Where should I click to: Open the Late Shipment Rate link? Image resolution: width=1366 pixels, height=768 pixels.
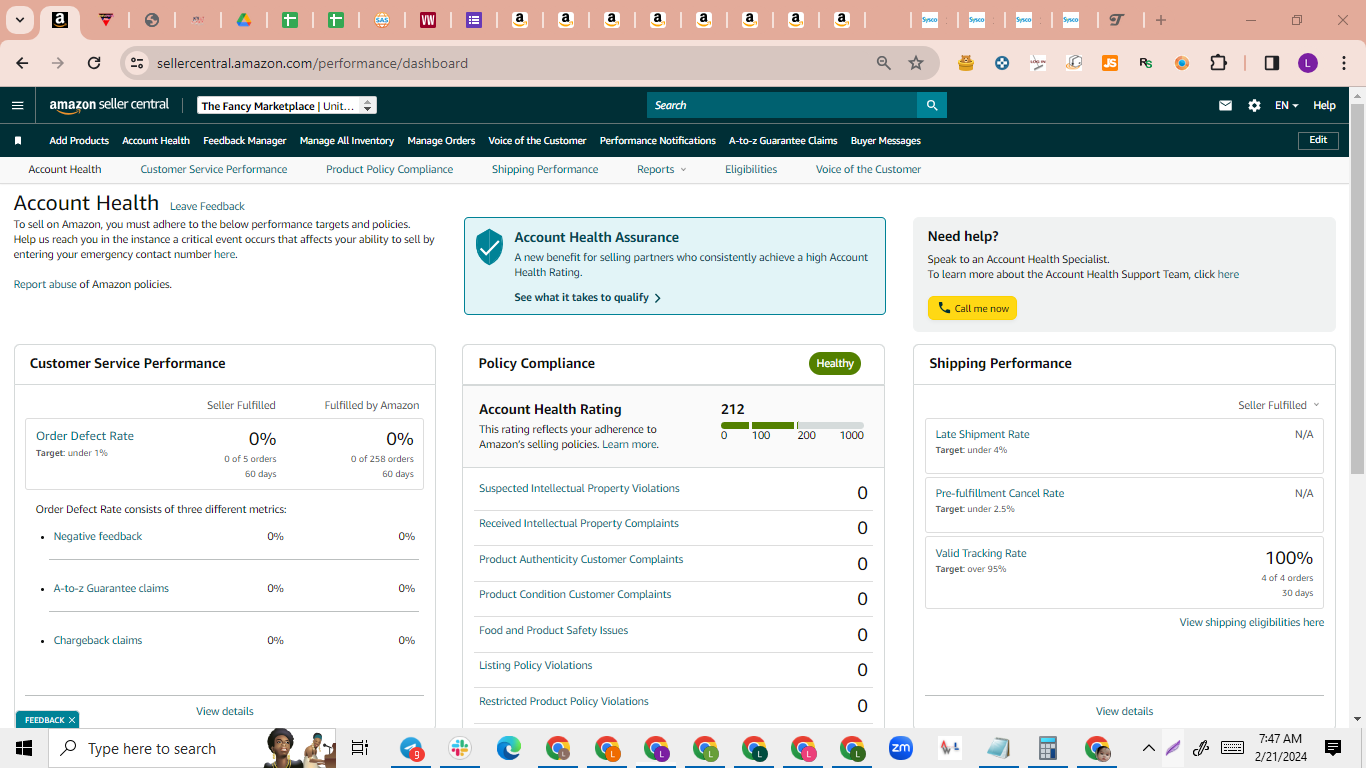click(982, 435)
